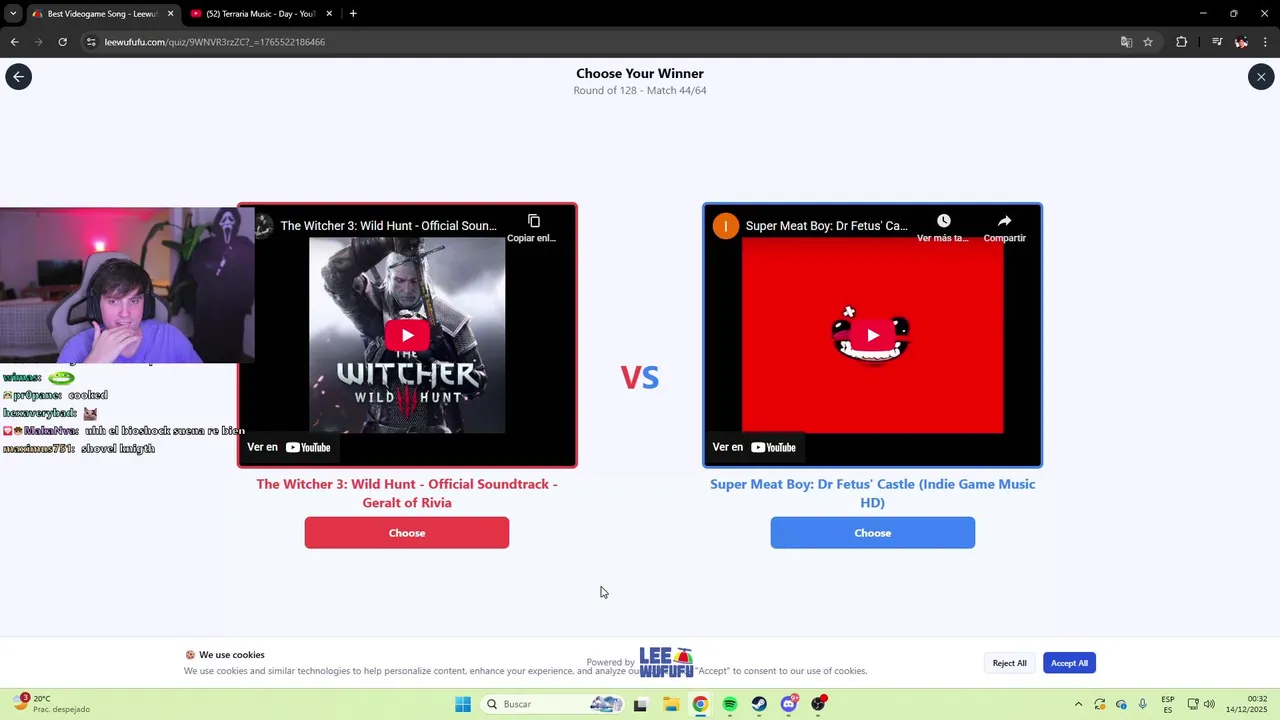
Task: Click 'Round of 128 - Match 44/64' text
Action: [640, 90]
